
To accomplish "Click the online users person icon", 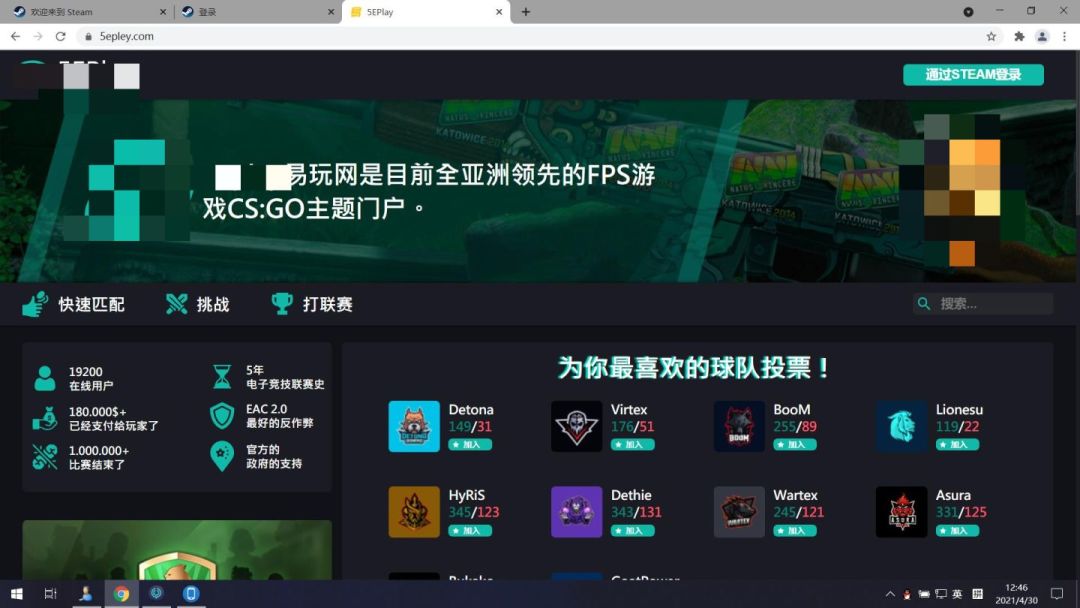I will click(x=45, y=378).
